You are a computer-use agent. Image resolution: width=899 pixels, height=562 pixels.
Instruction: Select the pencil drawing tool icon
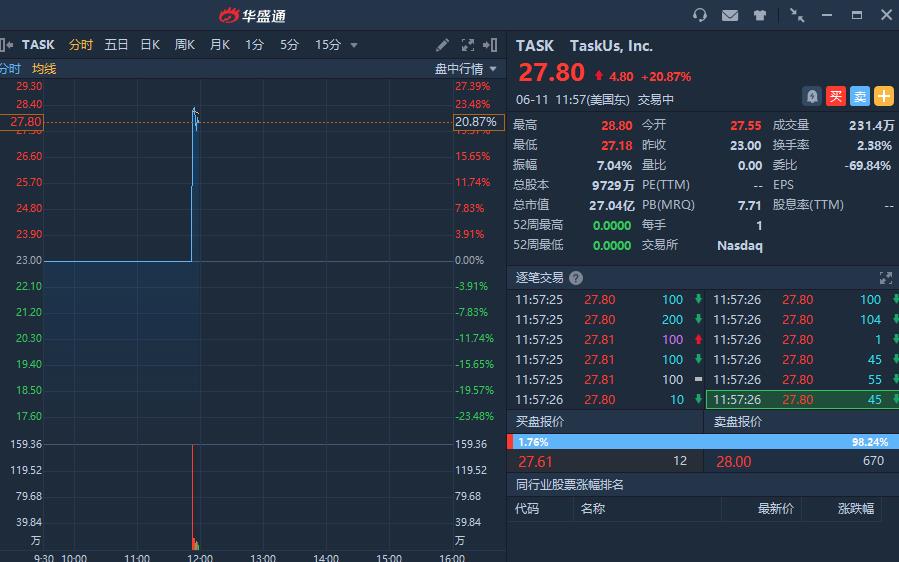coord(443,45)
